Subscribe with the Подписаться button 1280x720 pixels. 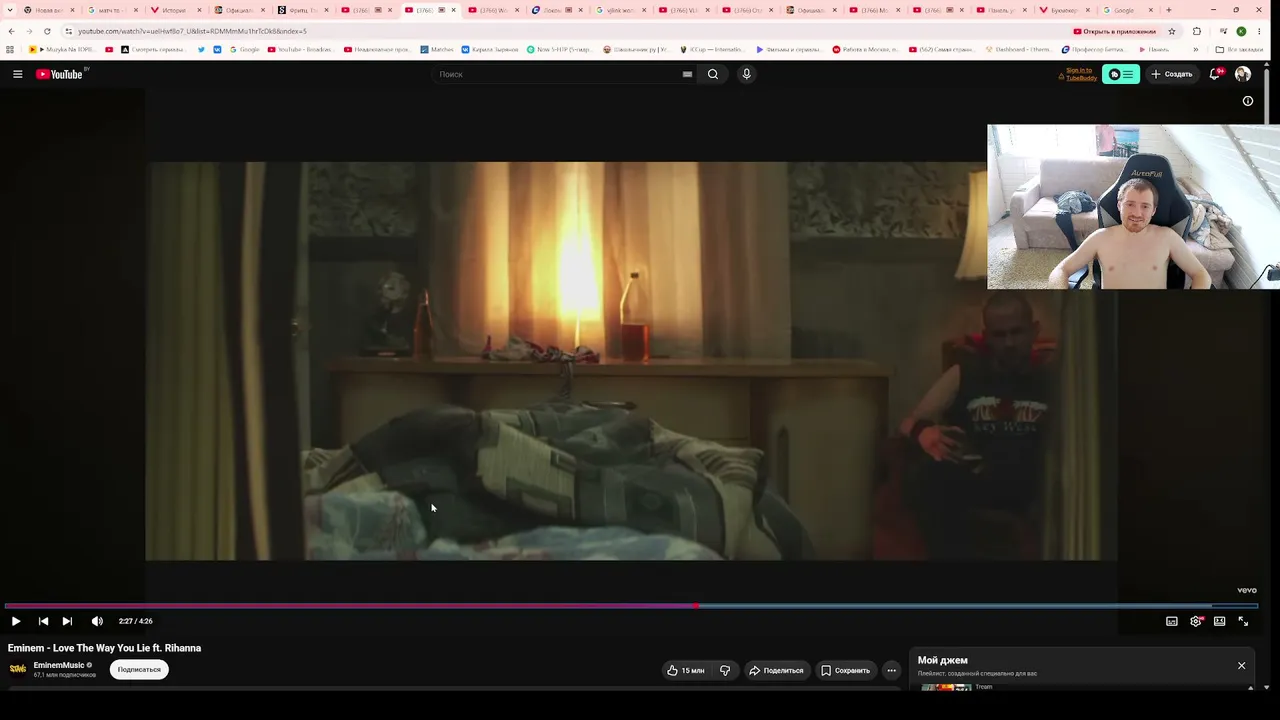[139, 669]
